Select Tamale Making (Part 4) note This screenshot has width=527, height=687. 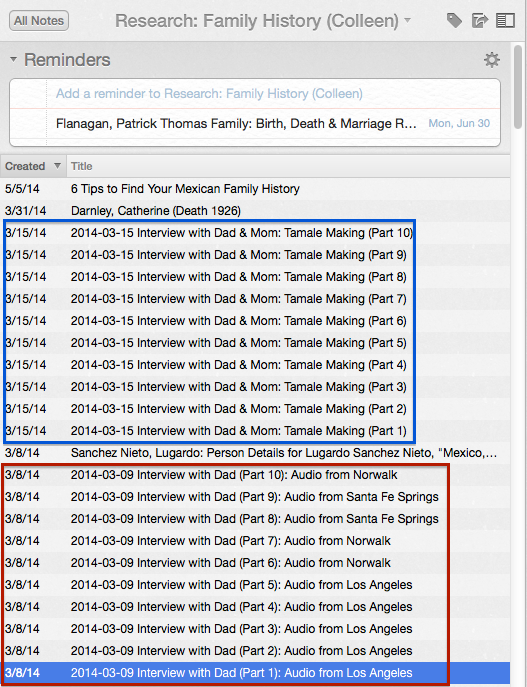[x=255, y=365]
